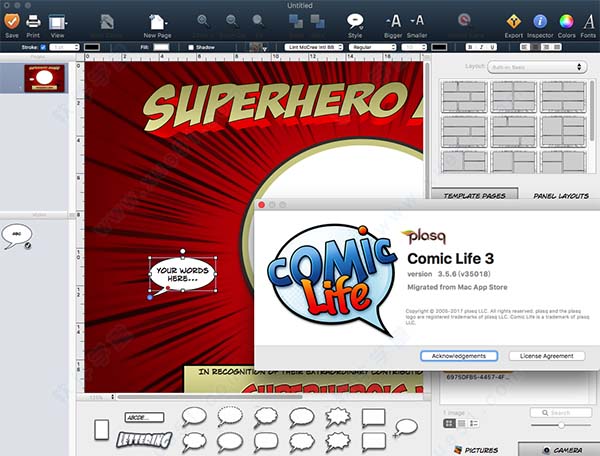600x456 pixels.
Task: Click the License Agreement button
Action: click(x=546, y=356)
